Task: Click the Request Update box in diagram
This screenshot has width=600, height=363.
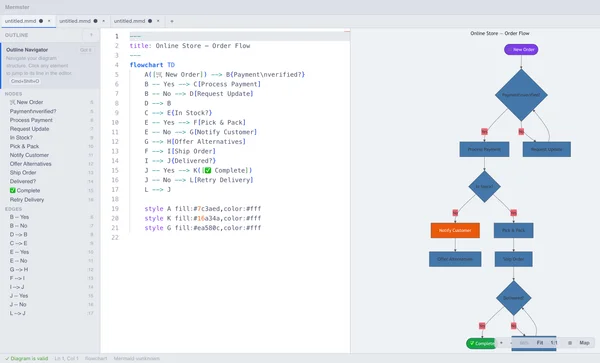Action: 546,149
